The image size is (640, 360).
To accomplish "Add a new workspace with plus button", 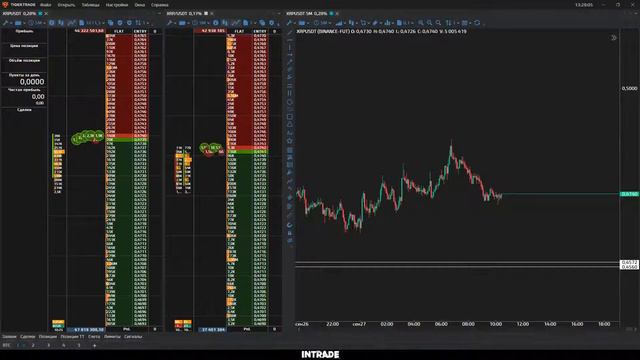I will pos(94,346).
